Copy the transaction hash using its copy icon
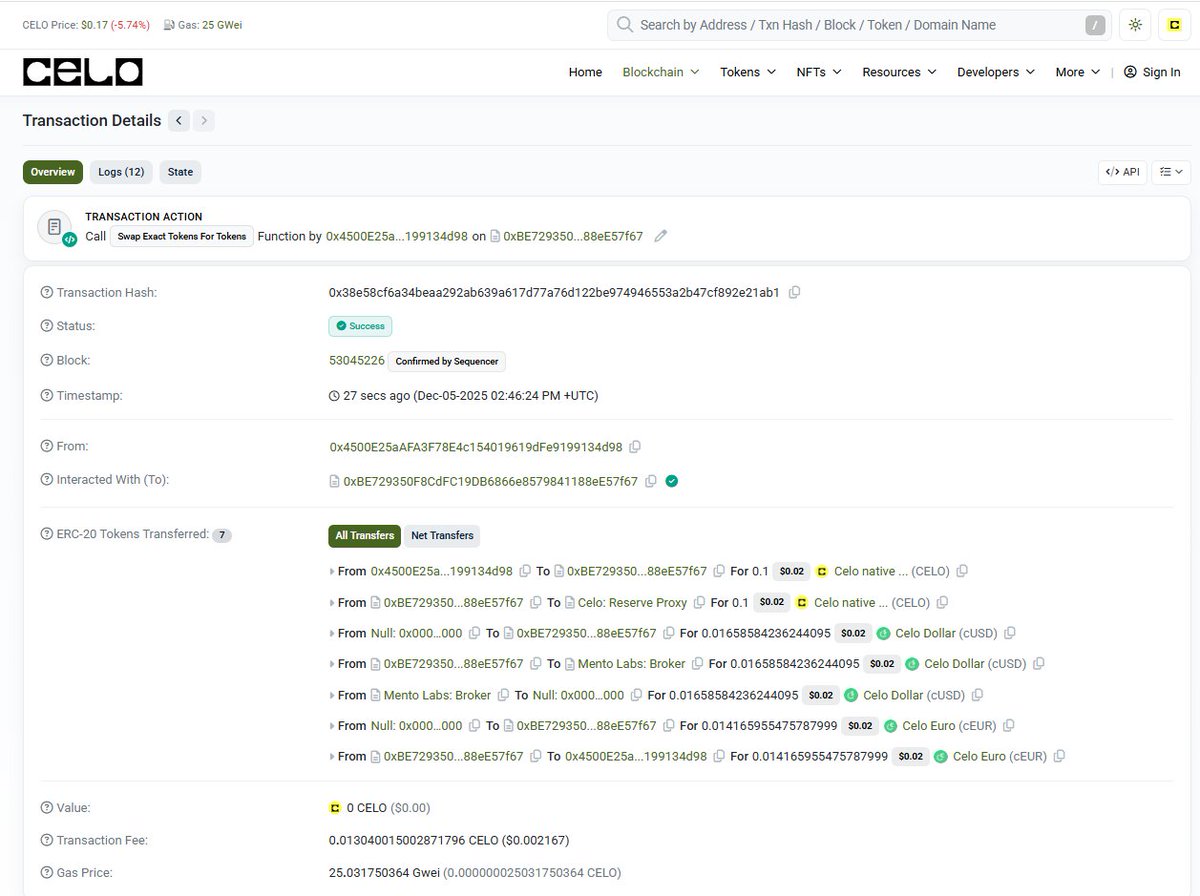 795,292
